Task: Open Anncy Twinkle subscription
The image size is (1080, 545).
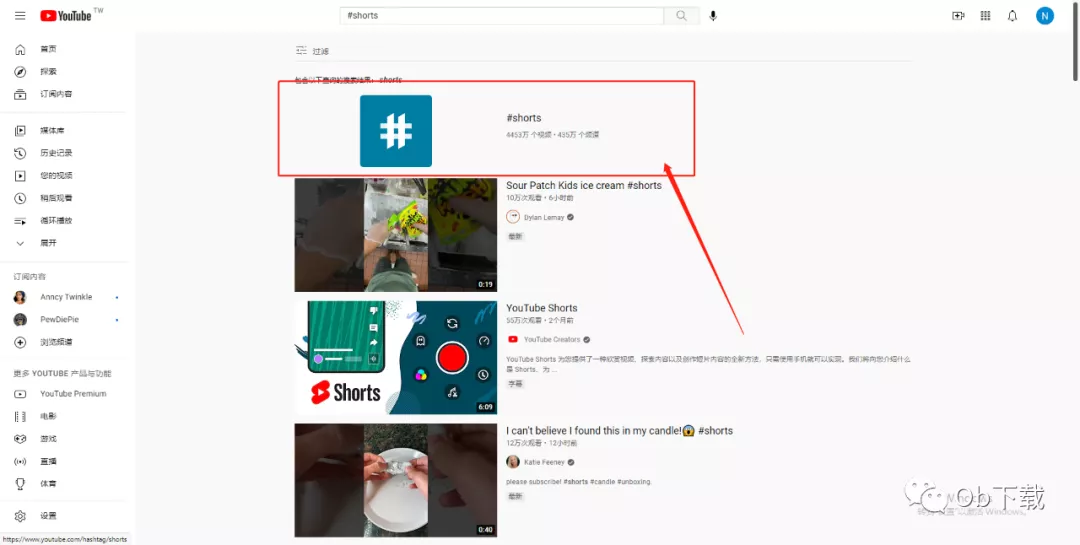Action: 64,297
